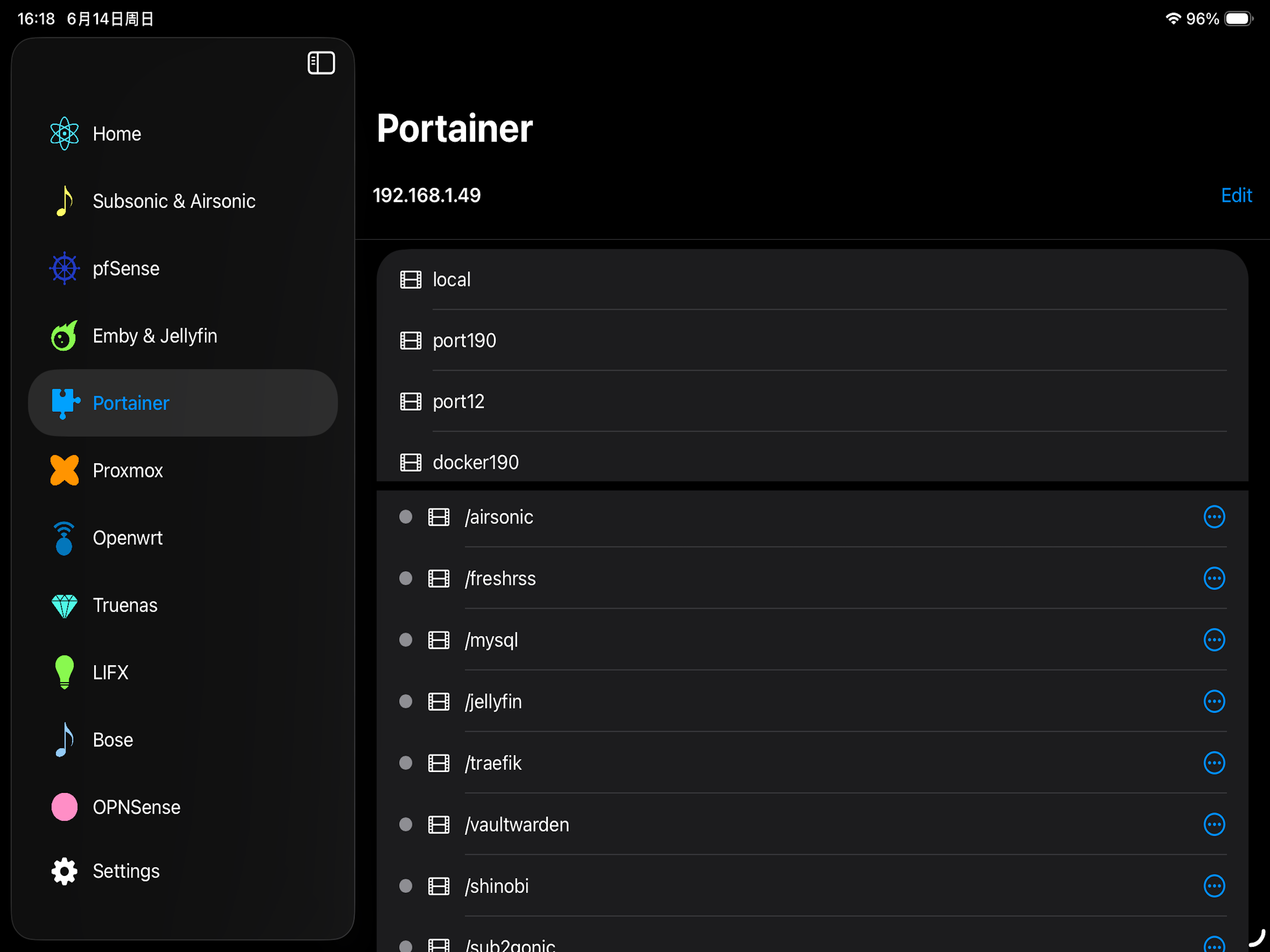Switch to Subsonic & Airsonic section
Screen dimensions: 1270x952
[183, 201]
